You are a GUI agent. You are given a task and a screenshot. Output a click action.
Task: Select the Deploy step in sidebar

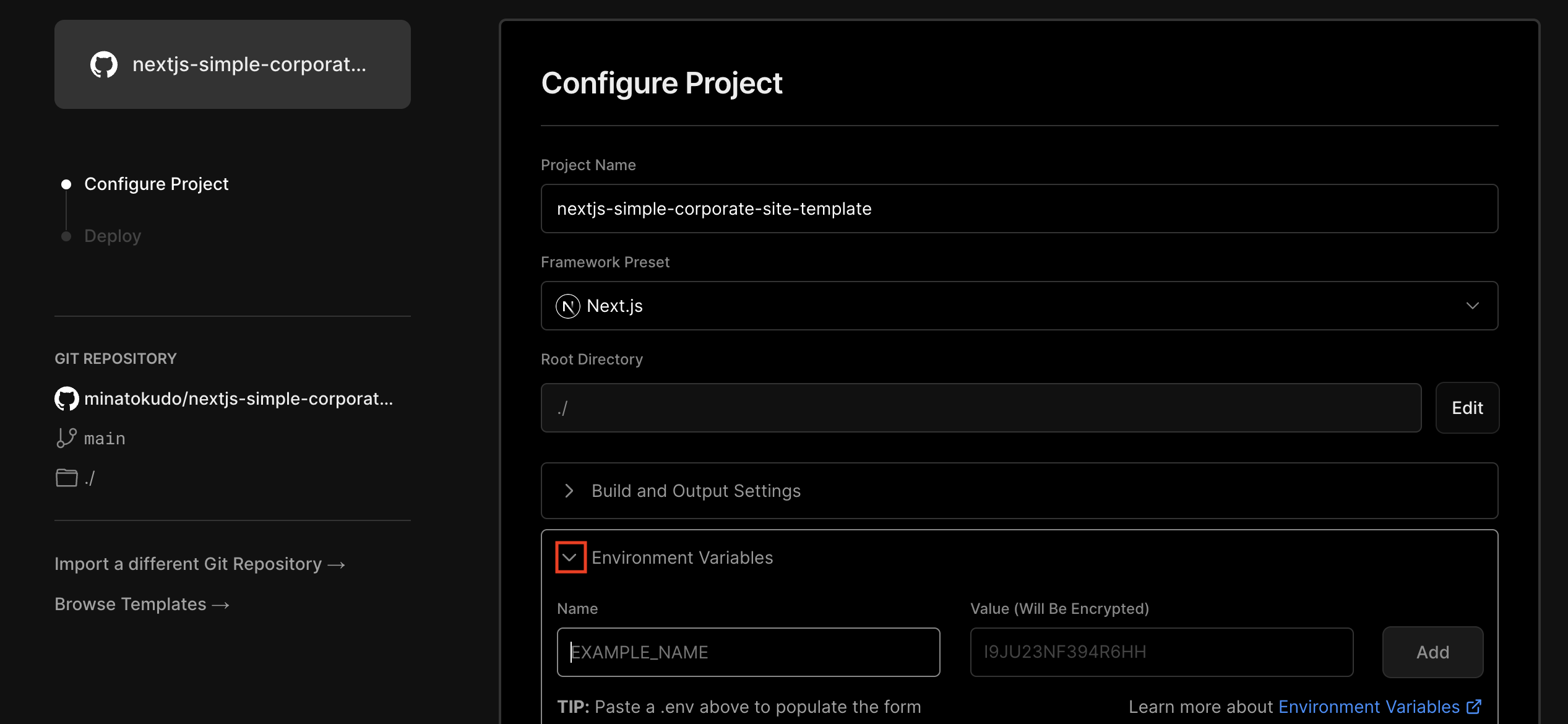(x=113, y=236)
